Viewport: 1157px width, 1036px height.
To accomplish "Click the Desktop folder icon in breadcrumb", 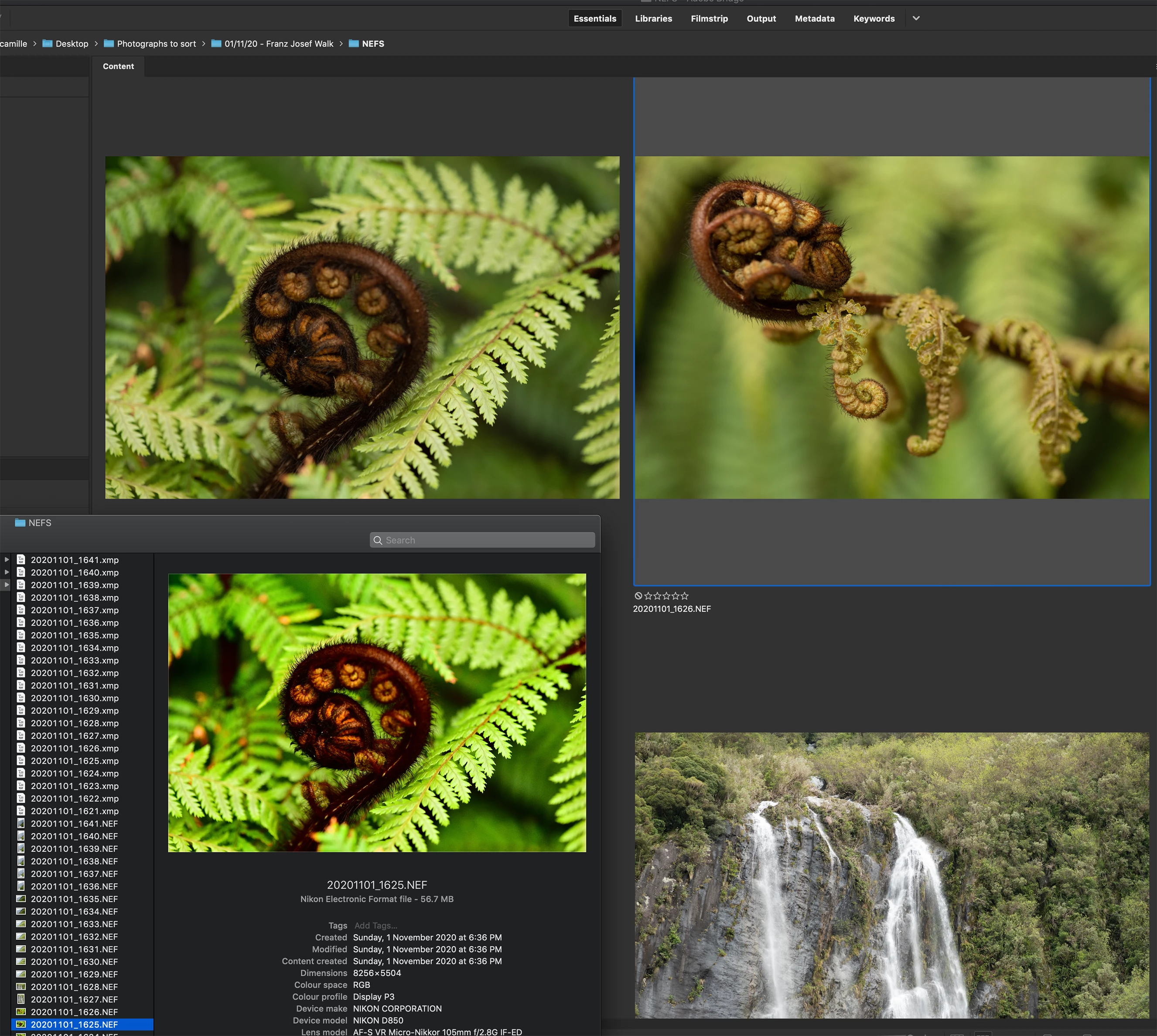I will 47,44.
